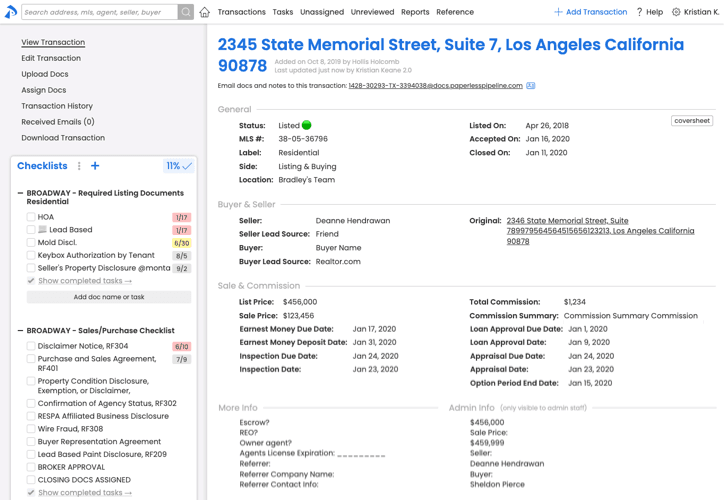Viewport: 724px width, 500px height.
Task: Click the MLS number 38-05-36796
Action: tap(303, 139)
